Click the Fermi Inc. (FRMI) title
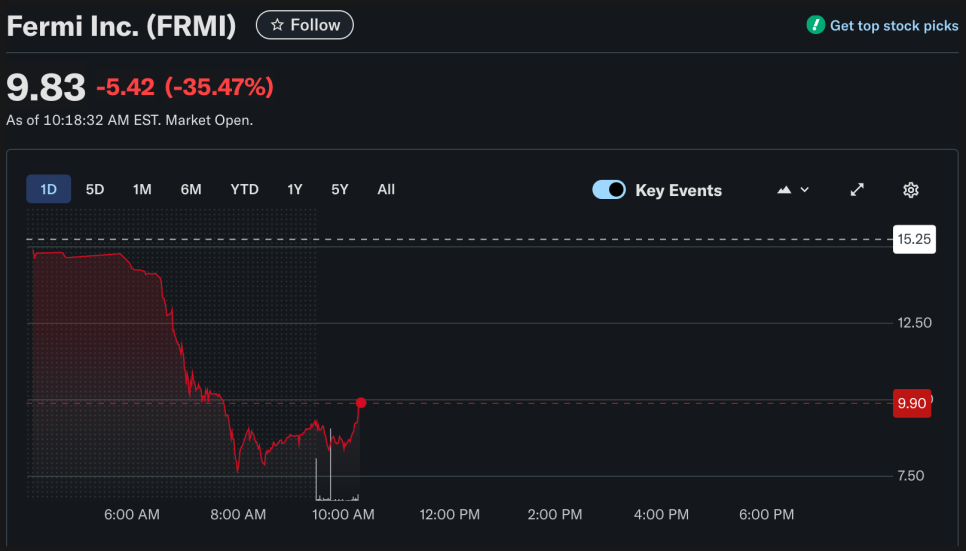 point(121,26)
